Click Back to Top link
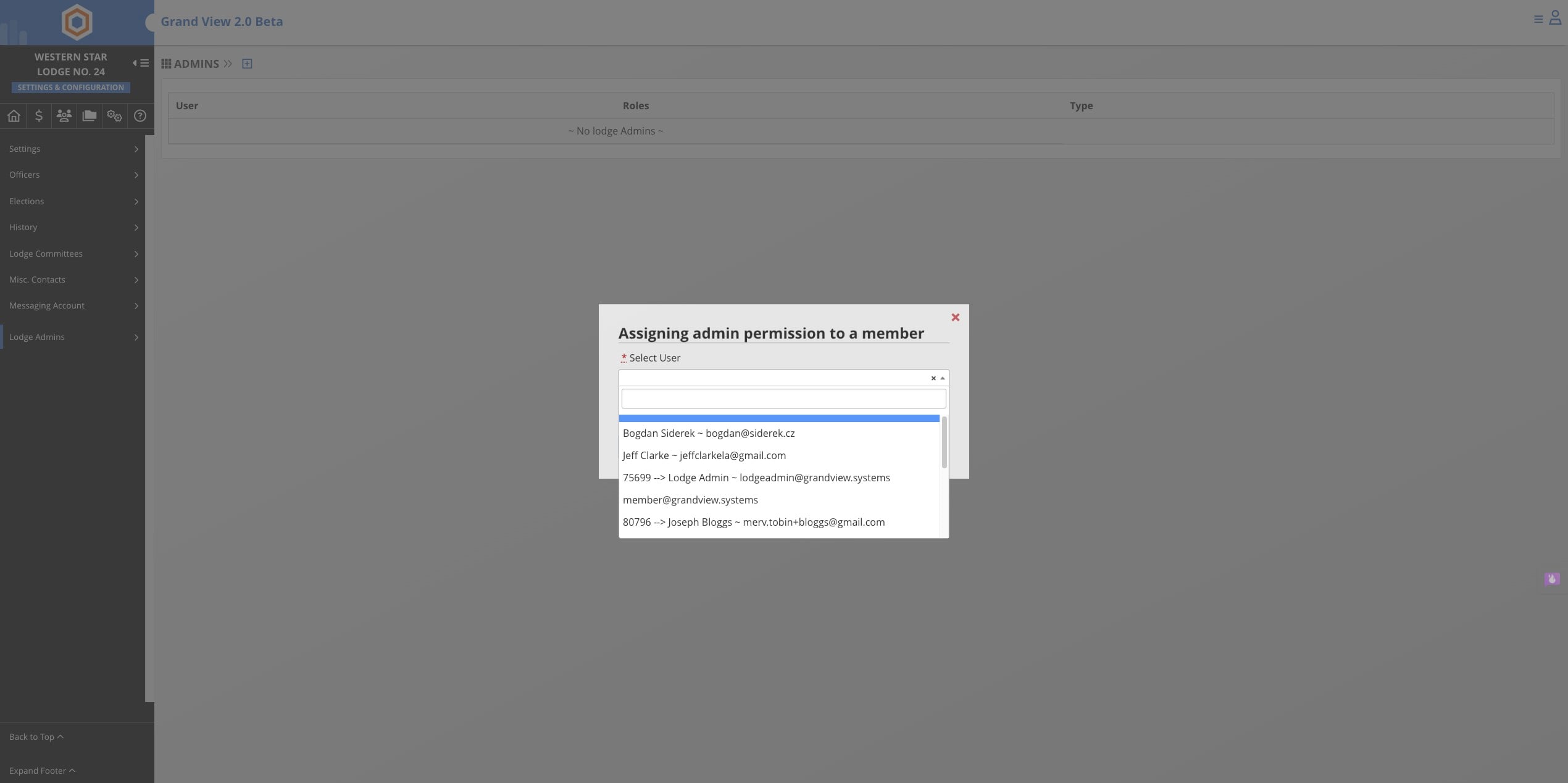 coord(36,737)
